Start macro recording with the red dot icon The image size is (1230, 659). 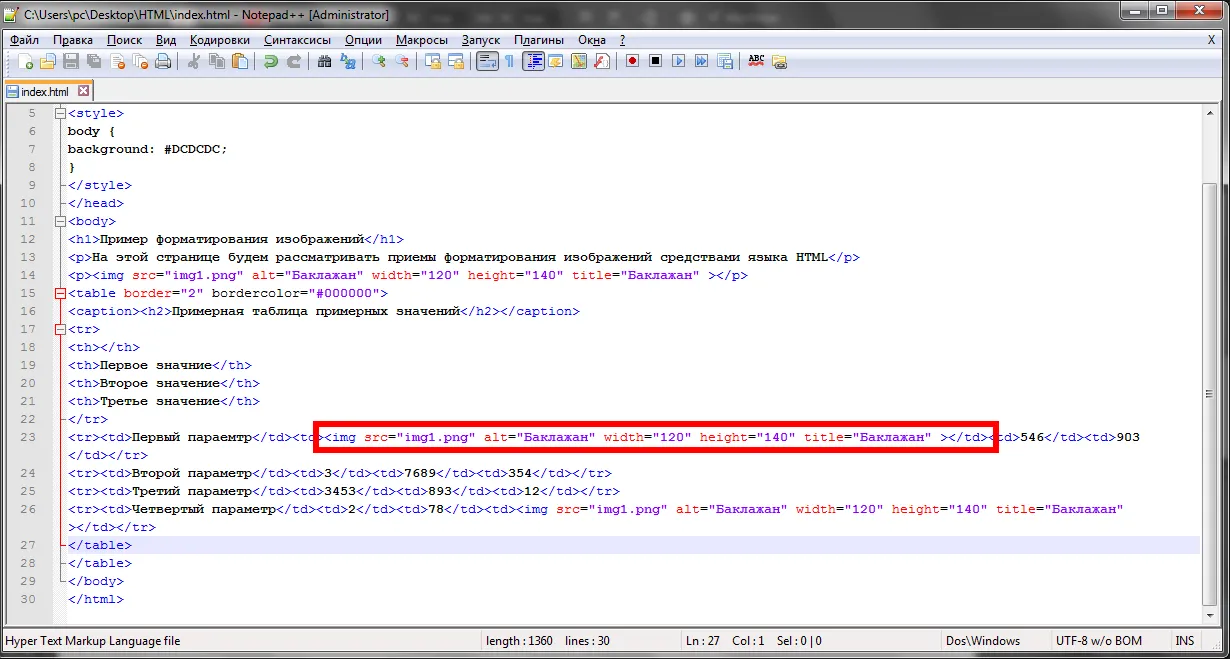pos(632,61)
